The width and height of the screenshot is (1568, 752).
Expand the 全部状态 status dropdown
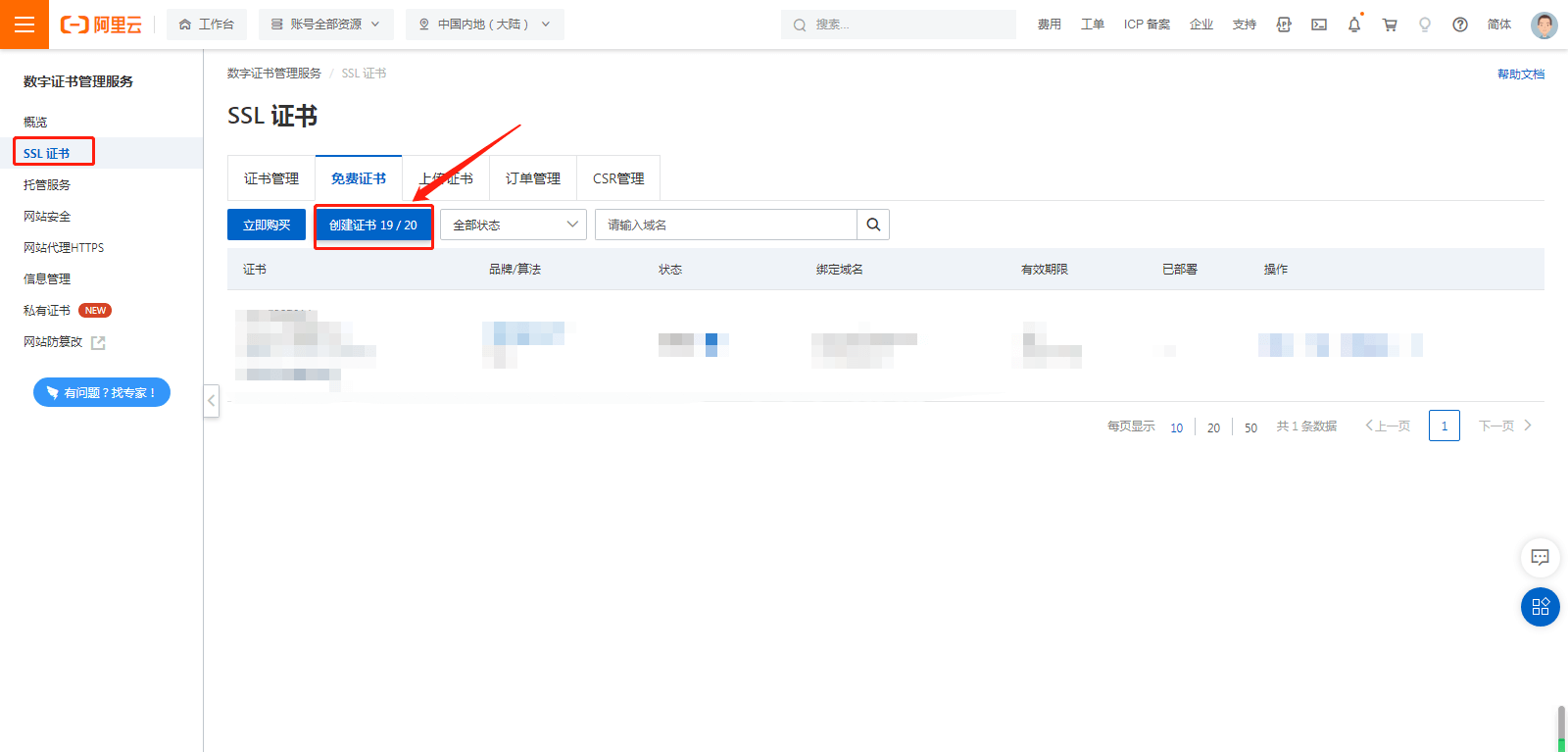click(514, 225)
